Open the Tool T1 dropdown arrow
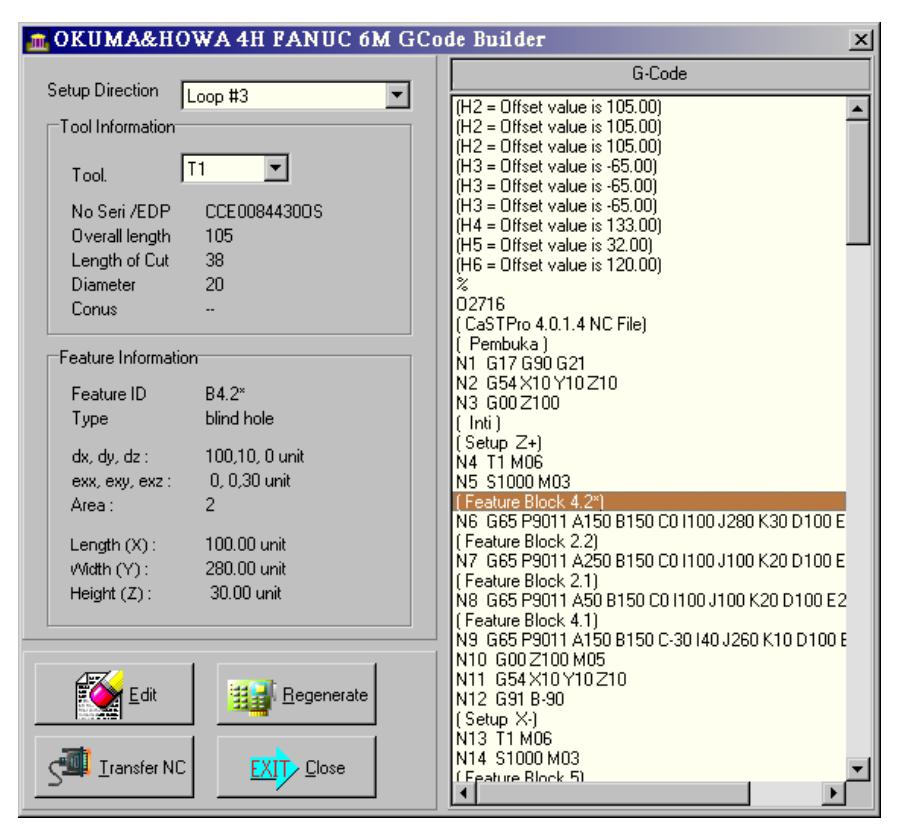 (x=276, y=168)
